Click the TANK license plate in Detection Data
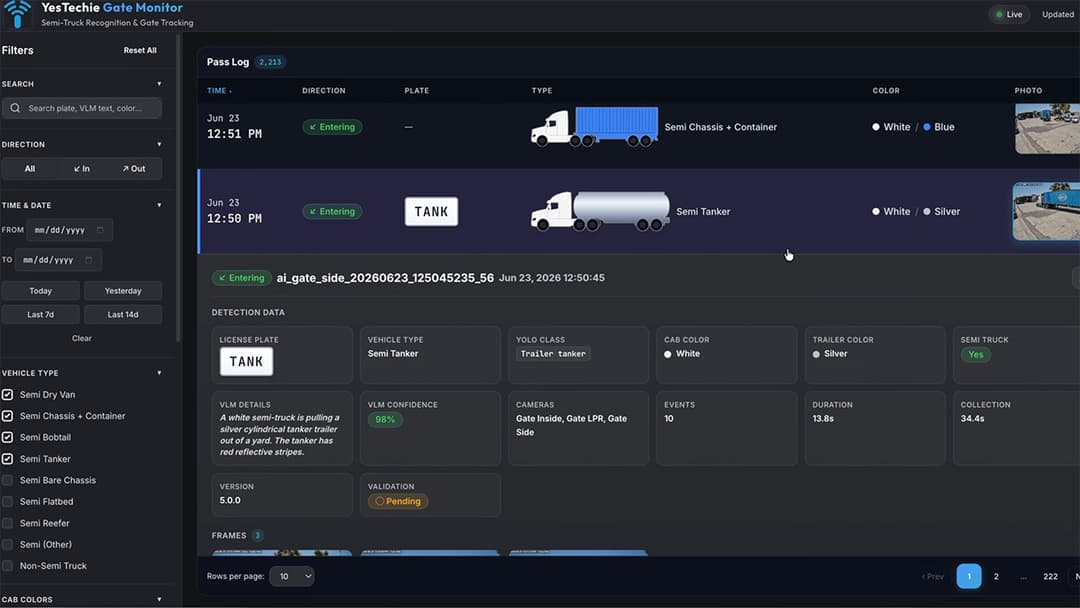The image size is (1080, 608). (247, 361)
